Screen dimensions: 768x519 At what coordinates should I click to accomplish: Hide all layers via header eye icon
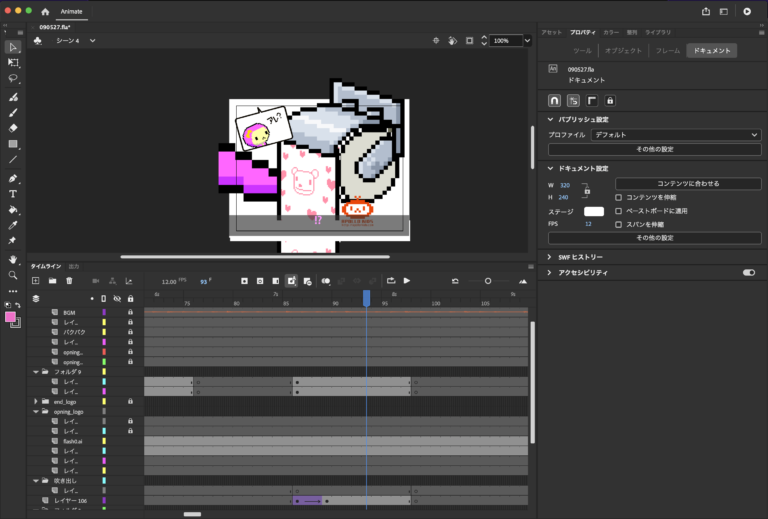click(x=117, y=299)
